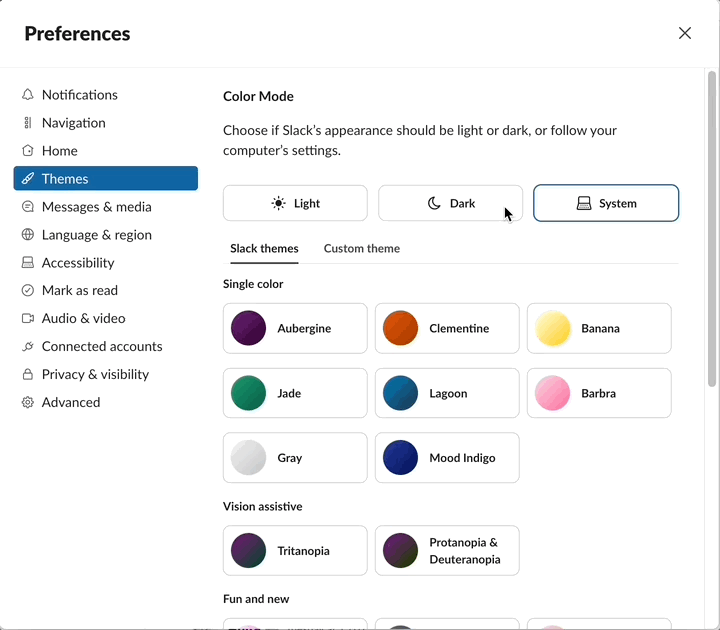Go to Messages & media settings

tap(96, 207)
